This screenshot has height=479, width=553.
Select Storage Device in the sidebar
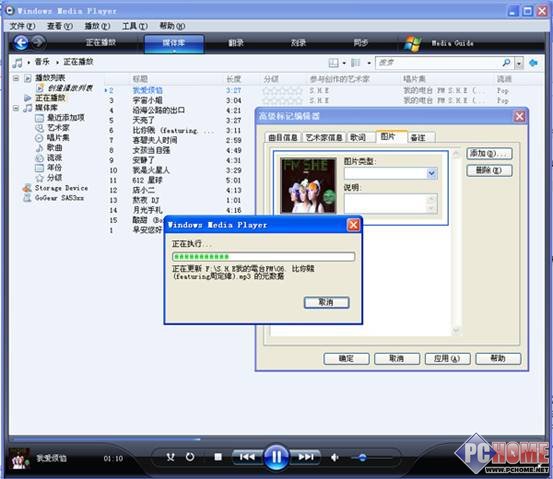click(x=61, y=188)
